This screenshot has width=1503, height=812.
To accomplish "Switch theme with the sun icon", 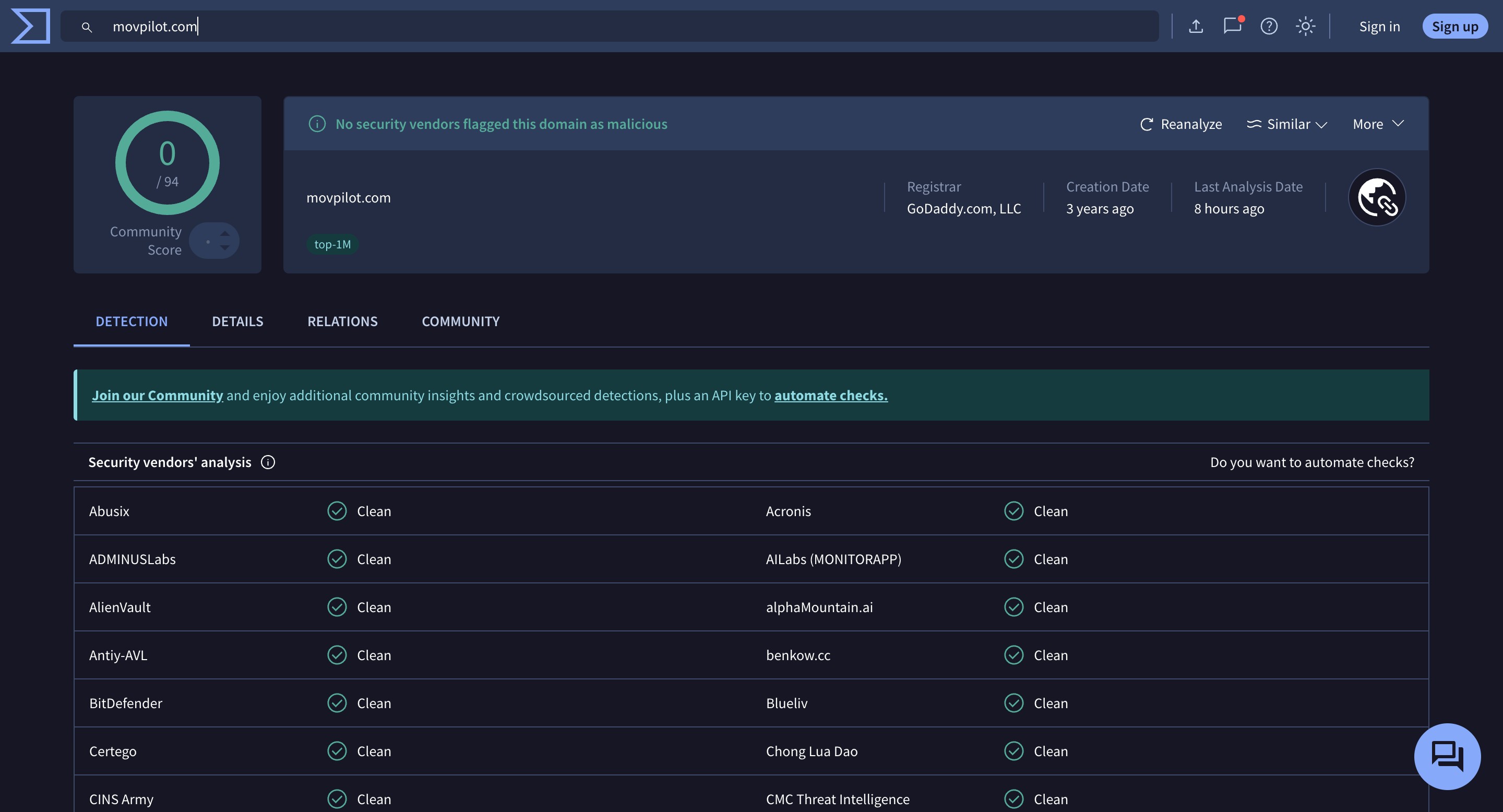I will [1305, 26].
